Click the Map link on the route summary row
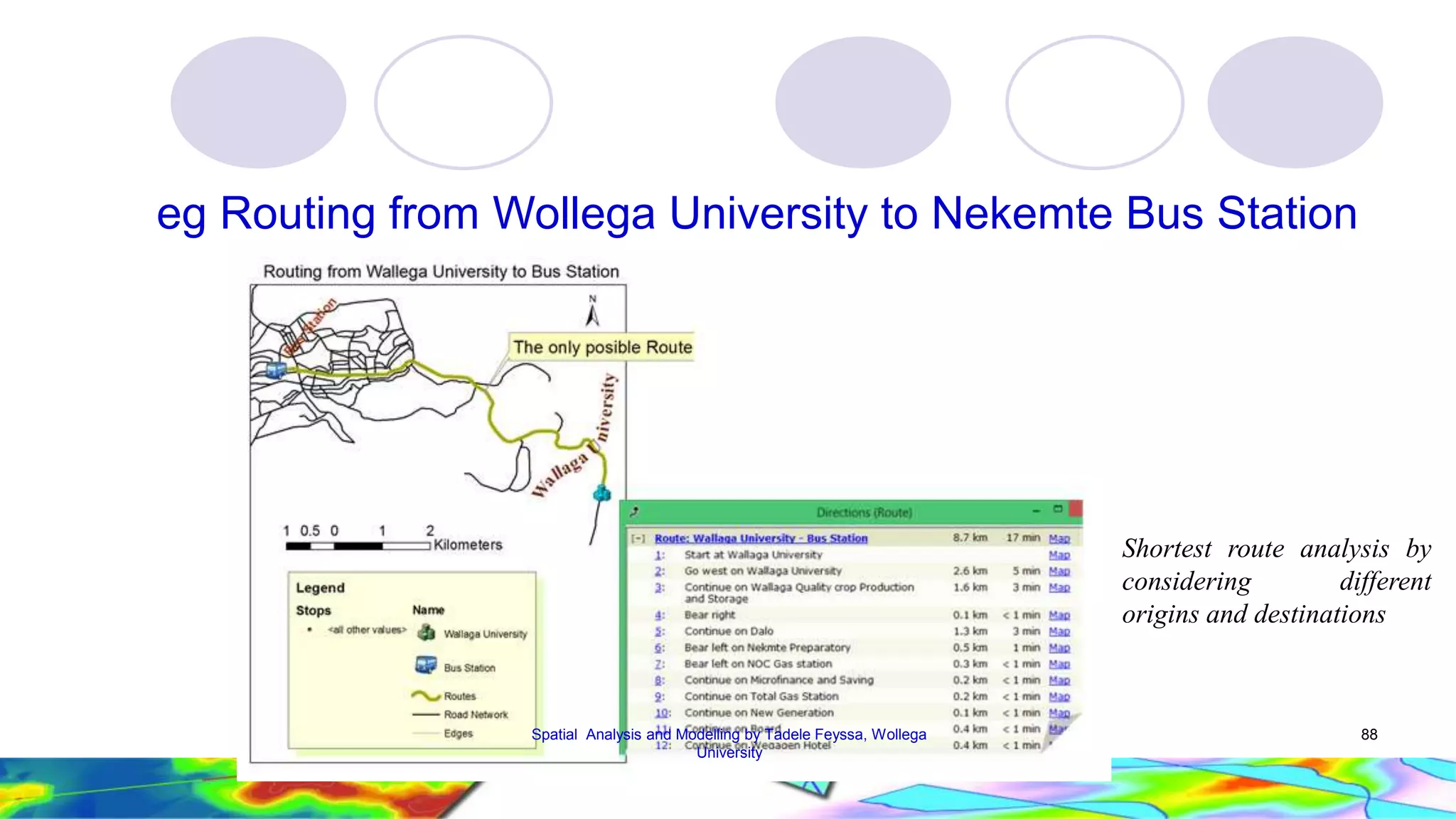The width and height of the screenshot is (1456, 819). [x=1059, y=539]
